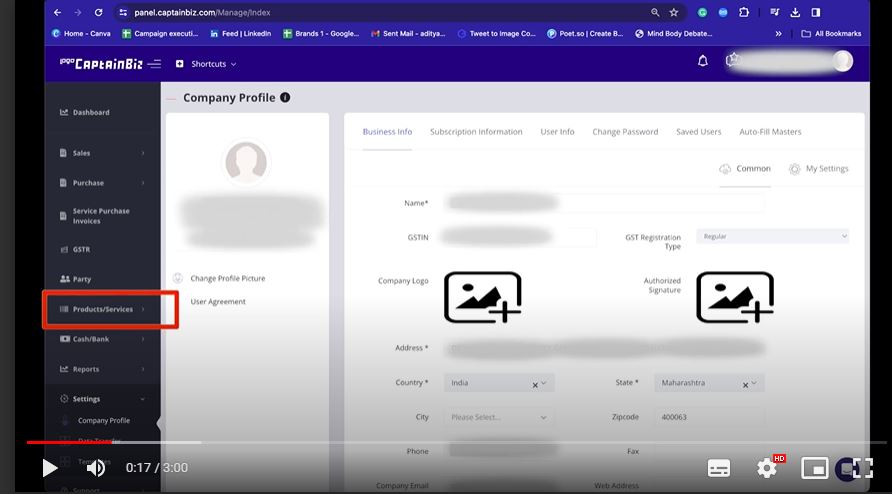
Task: Upload Company Logo image icon
Action: (x=482, y=297)
